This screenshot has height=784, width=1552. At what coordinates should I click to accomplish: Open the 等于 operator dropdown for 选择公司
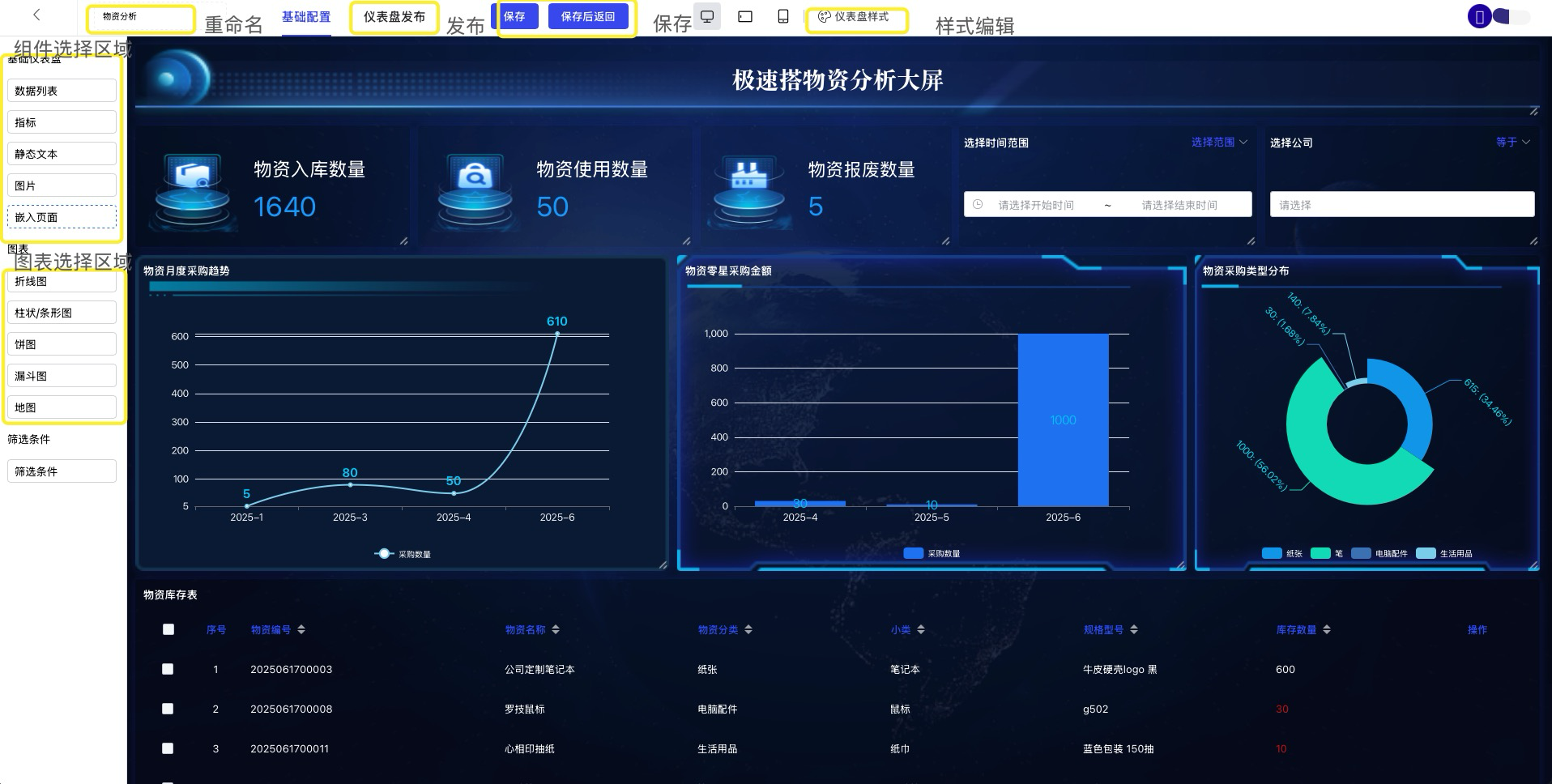pyautogui.click(x=1512, y=143)
